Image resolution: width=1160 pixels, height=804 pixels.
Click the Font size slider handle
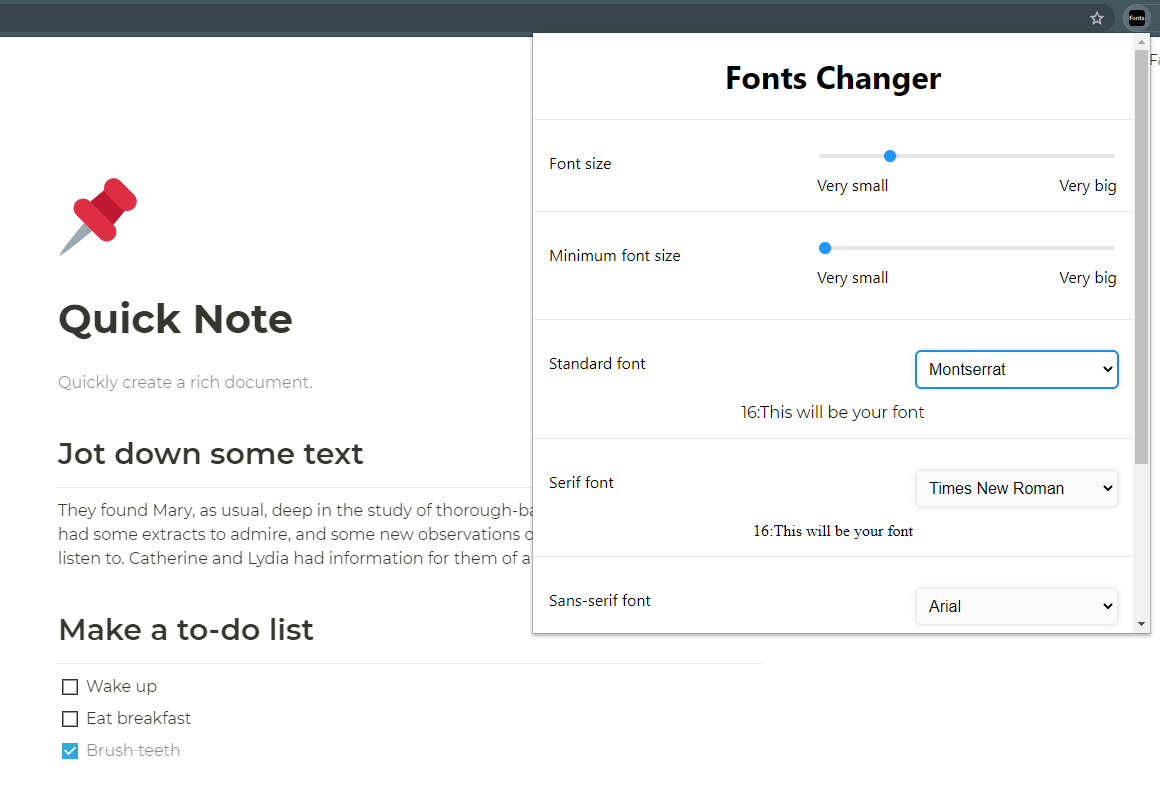[890, 156]
